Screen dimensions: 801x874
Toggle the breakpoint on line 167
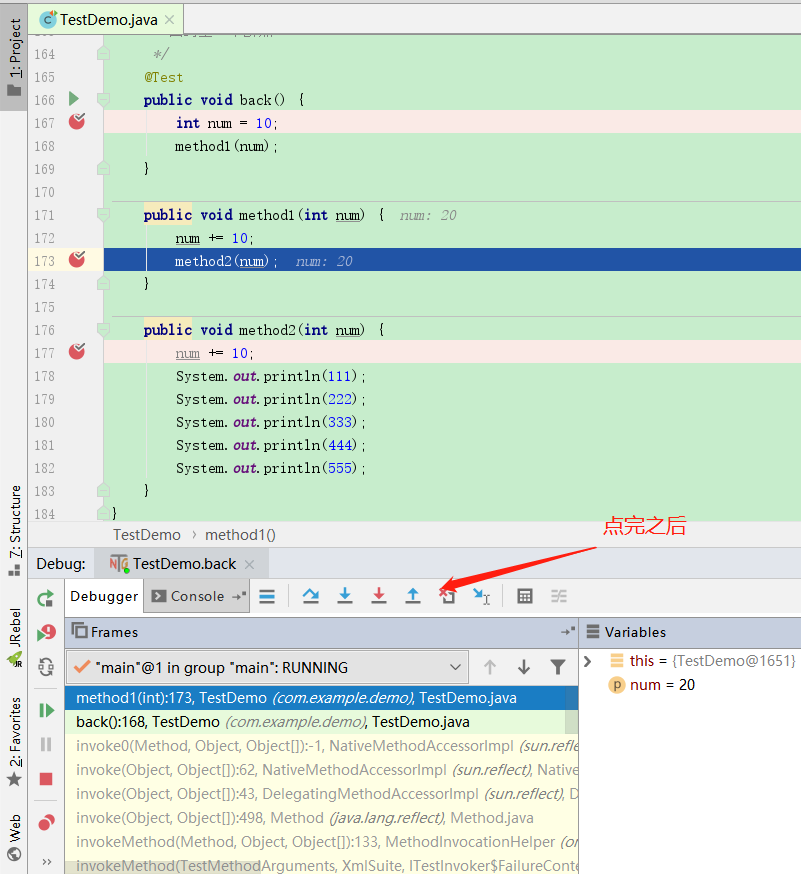(78, 122)
